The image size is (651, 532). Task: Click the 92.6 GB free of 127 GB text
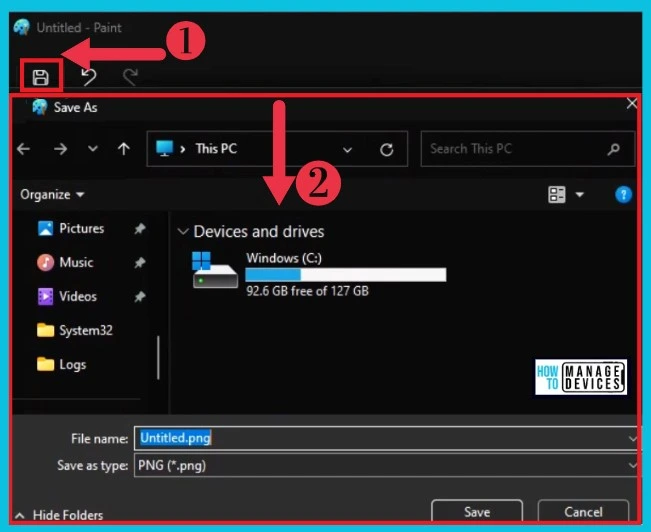click(x=307, y=291)
